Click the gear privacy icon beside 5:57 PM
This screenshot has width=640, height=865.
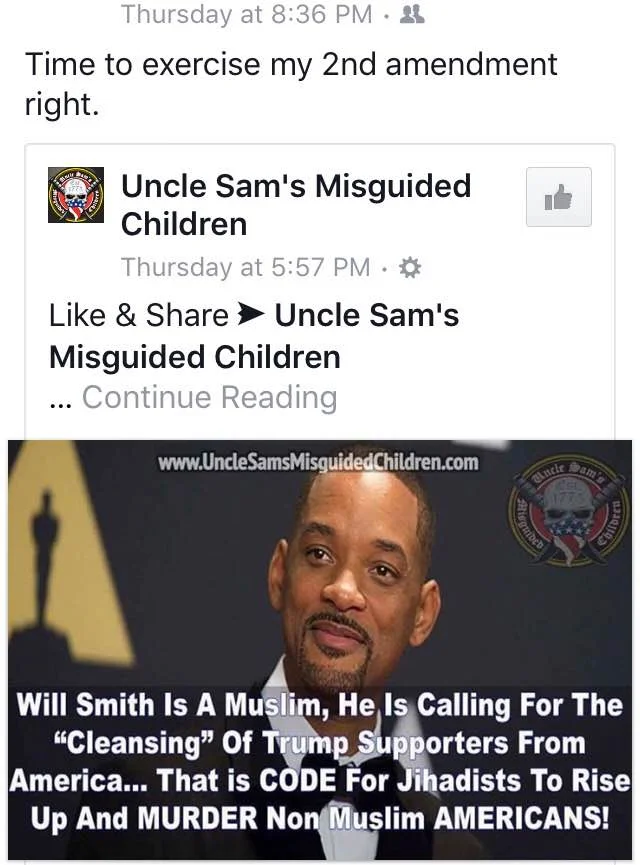[x=409, y=268]
